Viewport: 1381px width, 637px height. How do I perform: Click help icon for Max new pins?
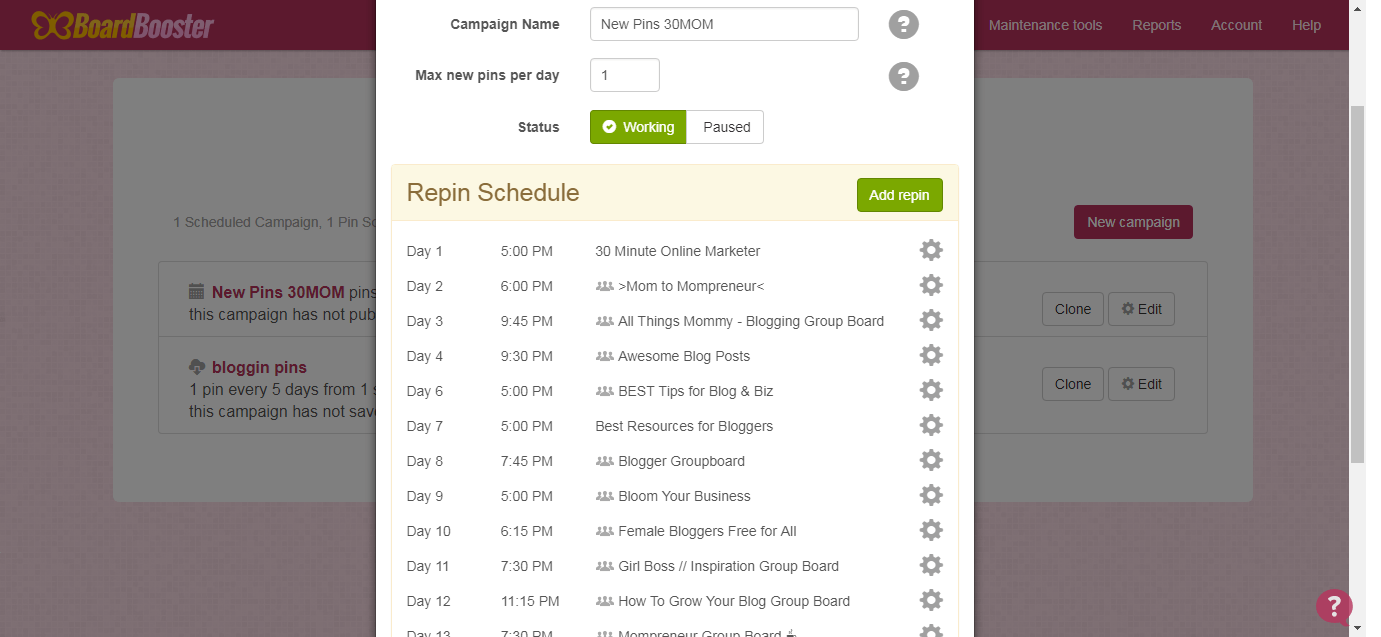point(904,76)
